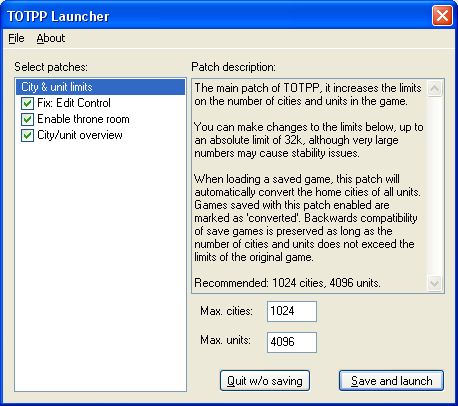458x406 pixels.
Task: Close the TOTPP Launcher window
Action: pos(442,16)
